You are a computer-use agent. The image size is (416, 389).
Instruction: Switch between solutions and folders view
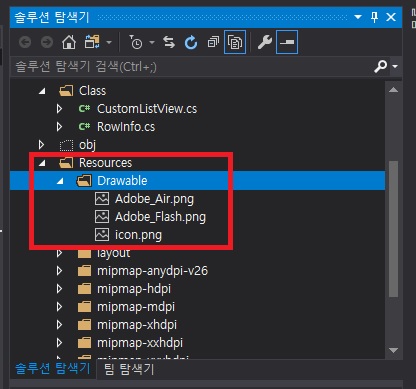(92, 42)
